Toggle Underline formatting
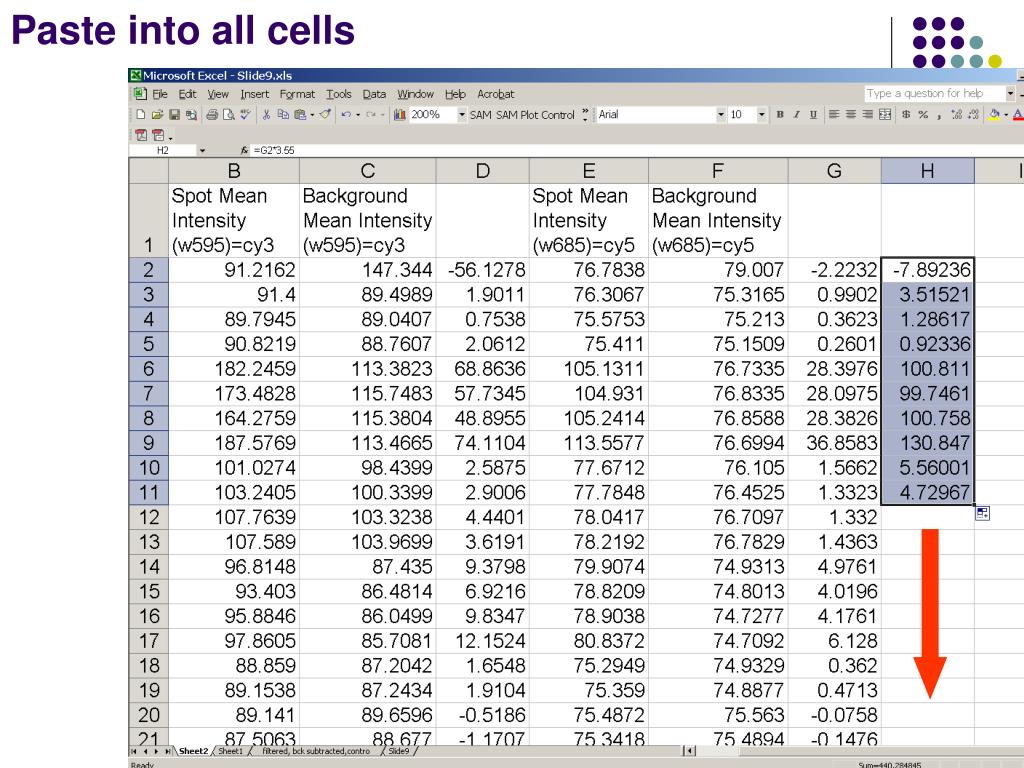The height and width of the screenshot is (768, 1024). click(x=812, y=115)
